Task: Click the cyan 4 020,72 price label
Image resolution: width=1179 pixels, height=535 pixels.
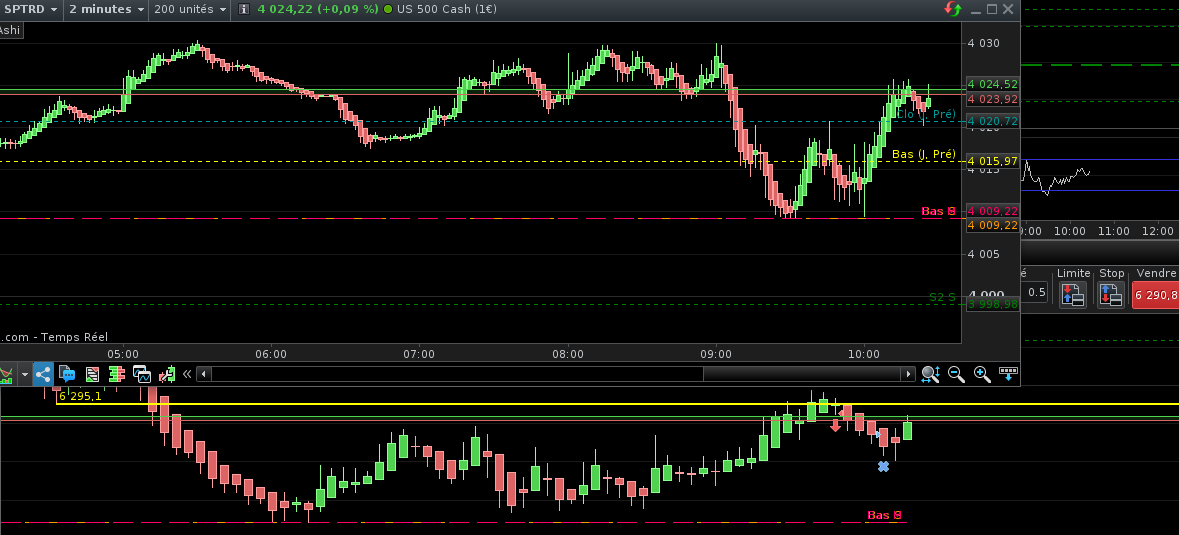Action: 993,121
